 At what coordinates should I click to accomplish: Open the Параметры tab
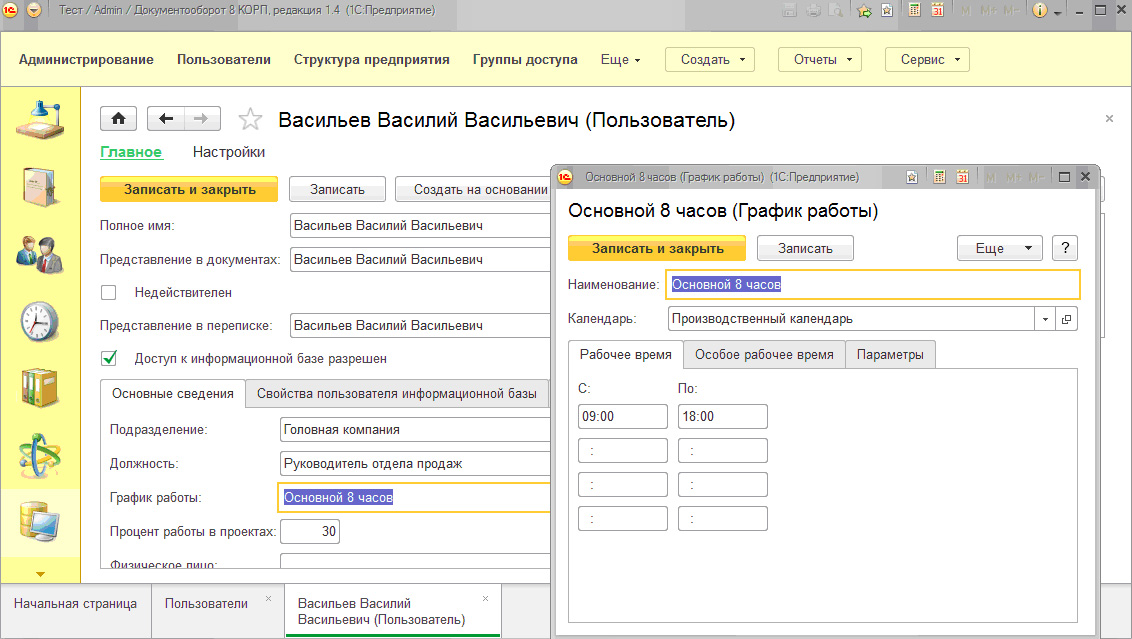890,354
